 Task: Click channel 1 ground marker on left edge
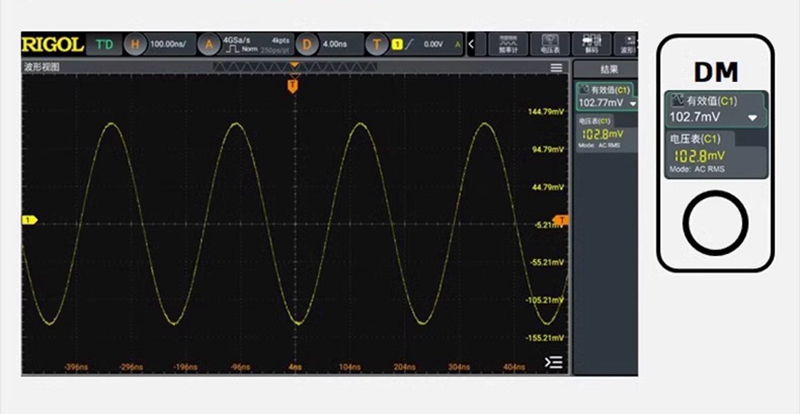pyautogui.click(x=29, y=219)
